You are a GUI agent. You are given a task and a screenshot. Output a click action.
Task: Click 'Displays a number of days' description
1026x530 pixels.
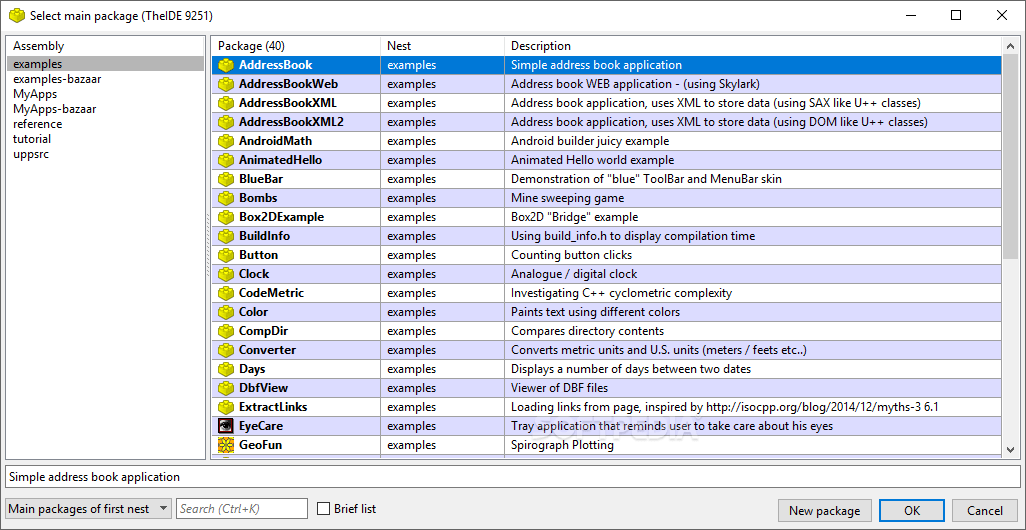pyautogui.click(x=631, y=369)
